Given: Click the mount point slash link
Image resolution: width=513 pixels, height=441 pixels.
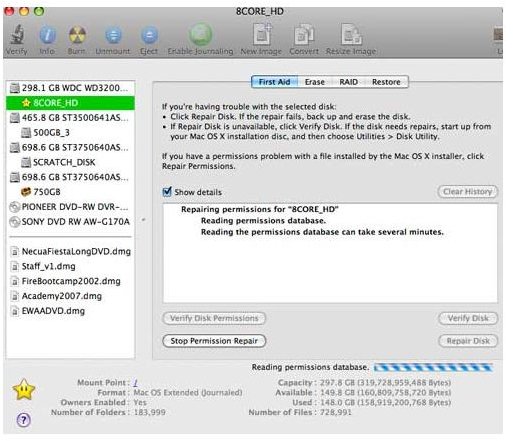Looking at the screenshot, I should [136, 383].
